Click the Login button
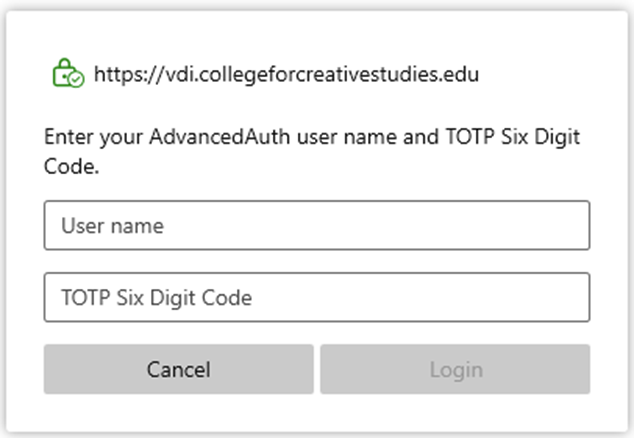This screenshot has width=634, height=438. [455, 369]
